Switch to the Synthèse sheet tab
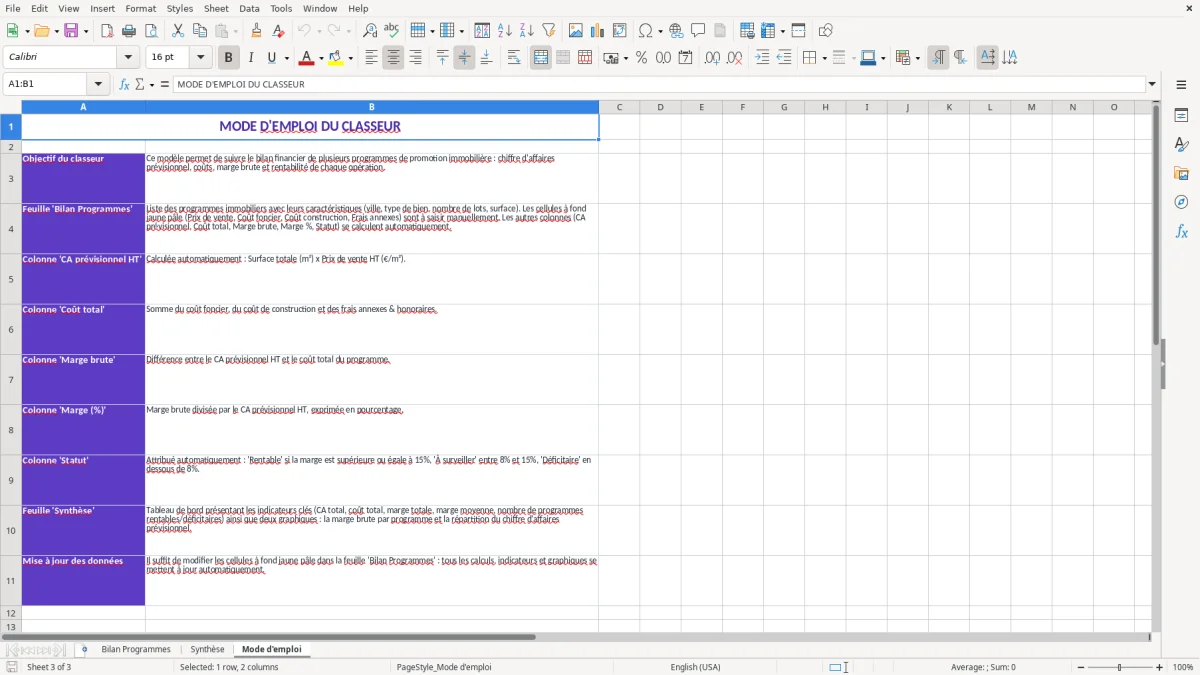Image resolution: width=1200 pixels, height=675 pixels. point(208,650)
